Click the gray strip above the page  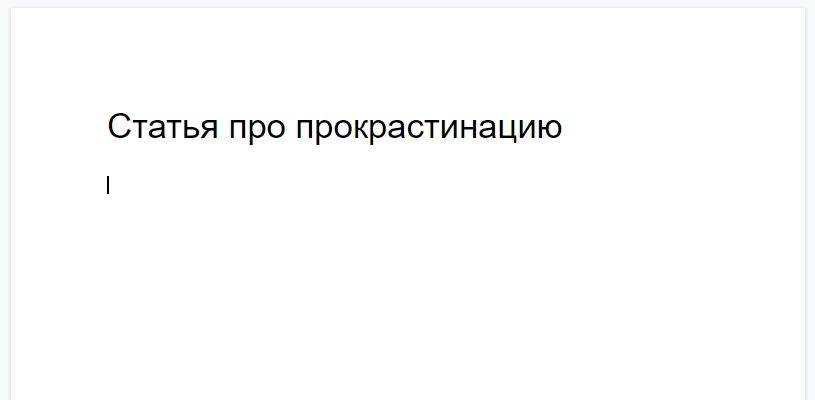coord(400,3)
